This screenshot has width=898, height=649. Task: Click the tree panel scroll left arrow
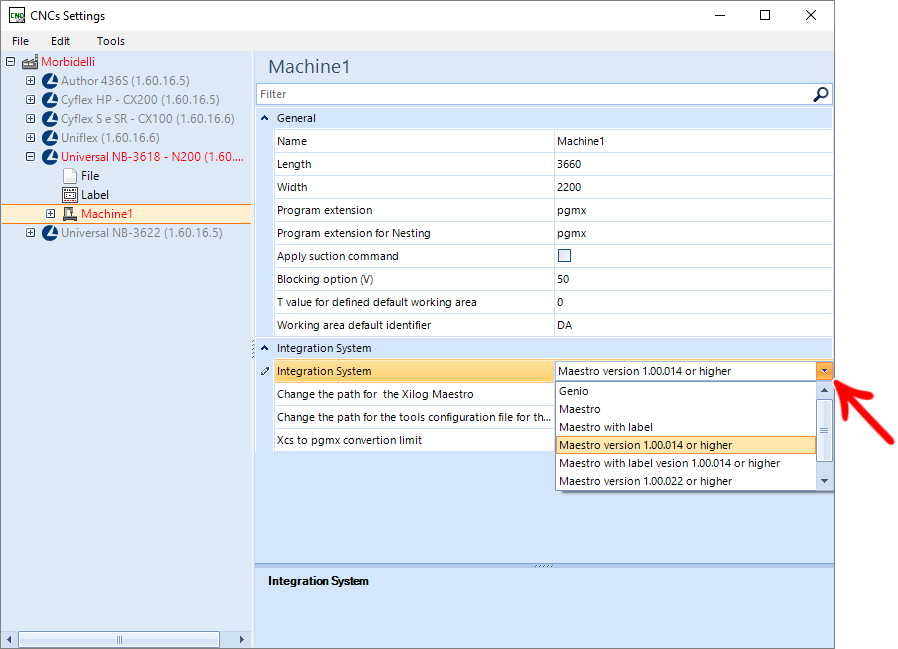coord(9,639)
